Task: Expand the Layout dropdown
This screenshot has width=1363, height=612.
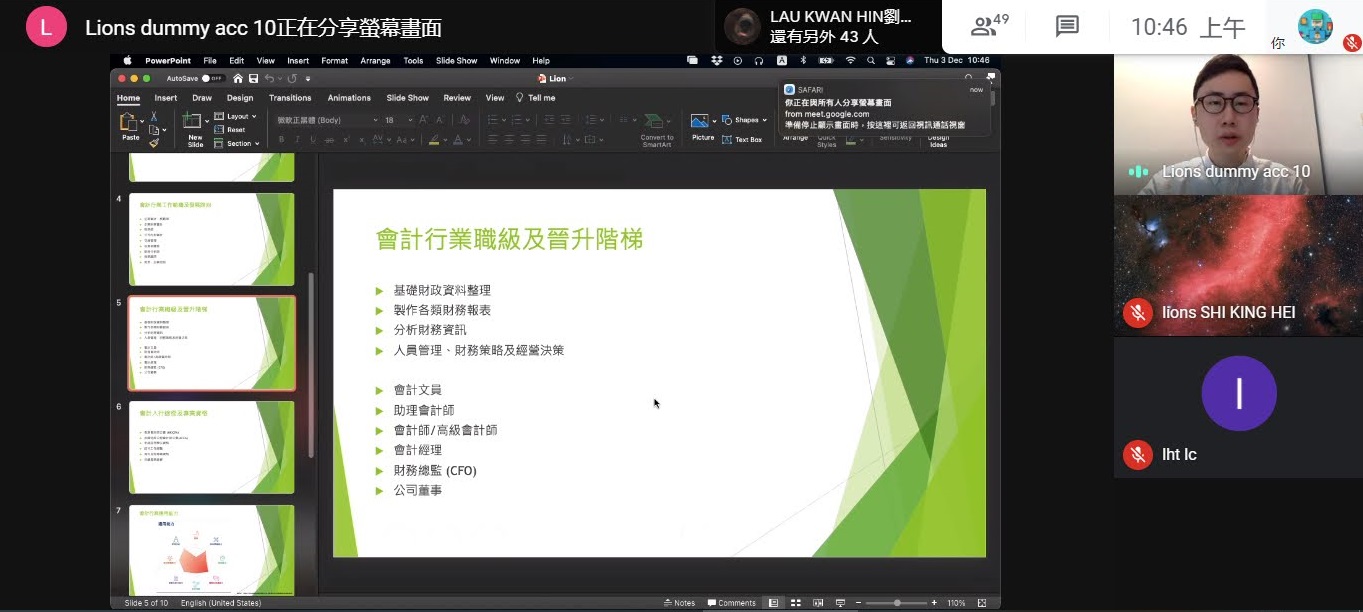Action: (x=238, y=117)
